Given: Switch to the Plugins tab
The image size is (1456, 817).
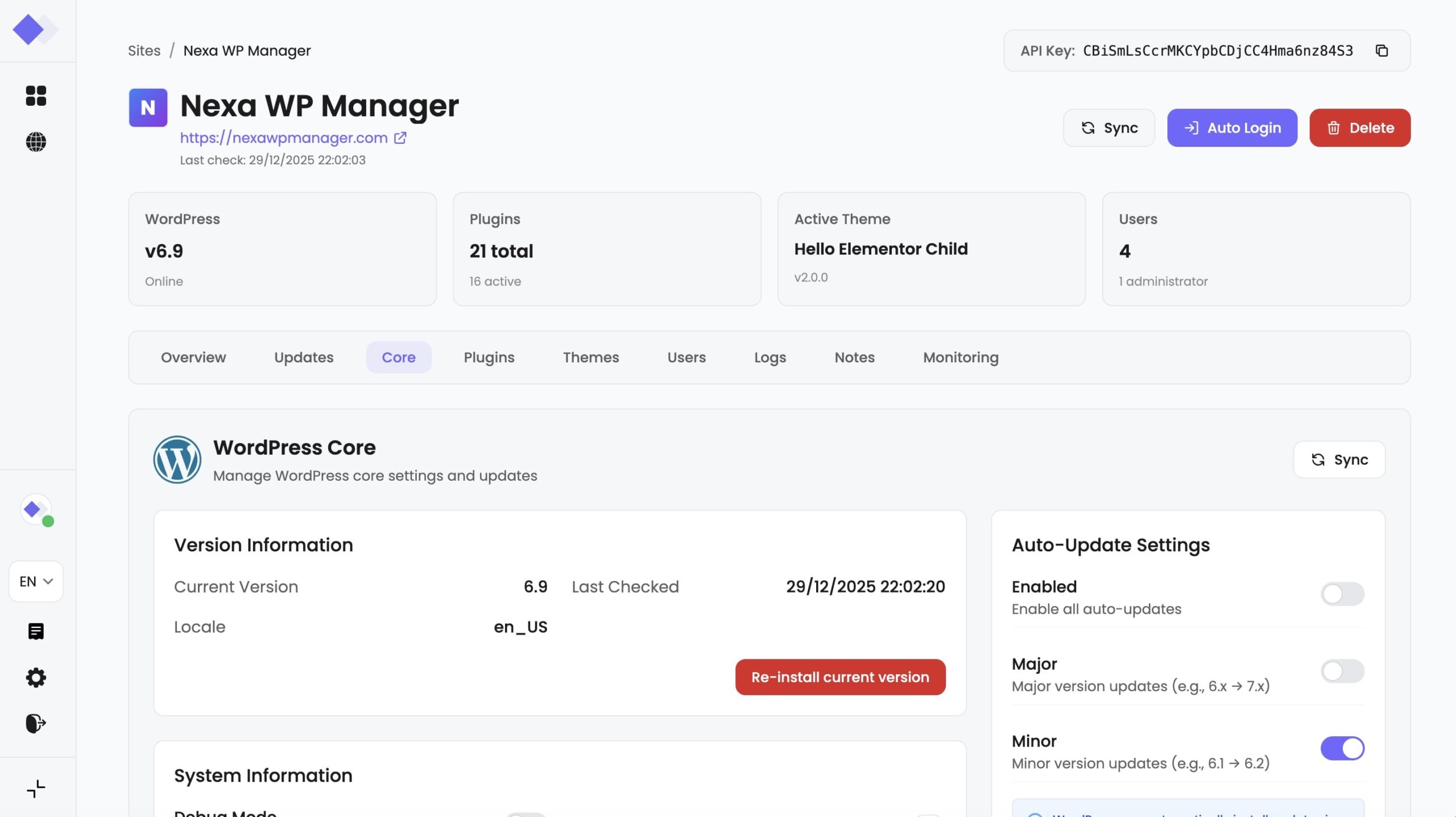Looking at the screenshot, I should [489, 357].
